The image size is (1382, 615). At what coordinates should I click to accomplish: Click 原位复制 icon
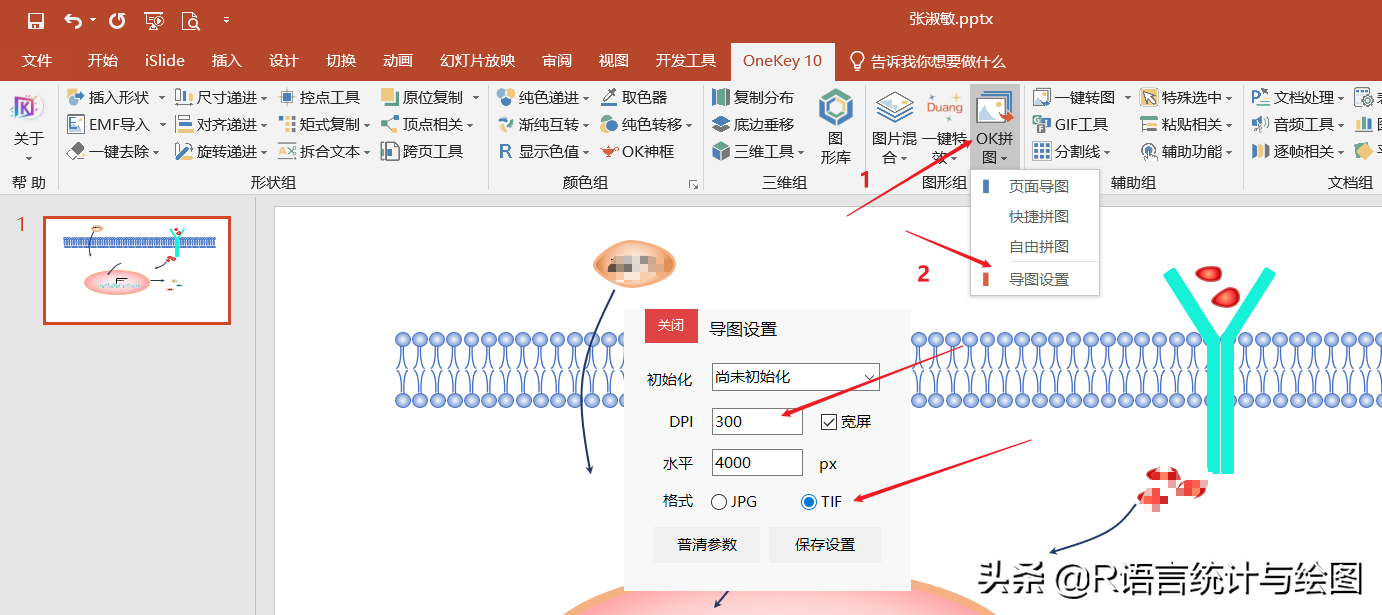390,98
